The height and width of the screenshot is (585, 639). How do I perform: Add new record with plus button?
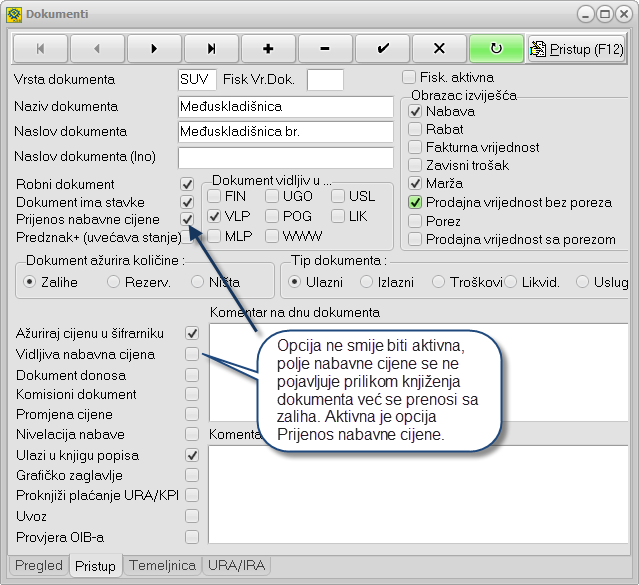[x=268, y=48]
